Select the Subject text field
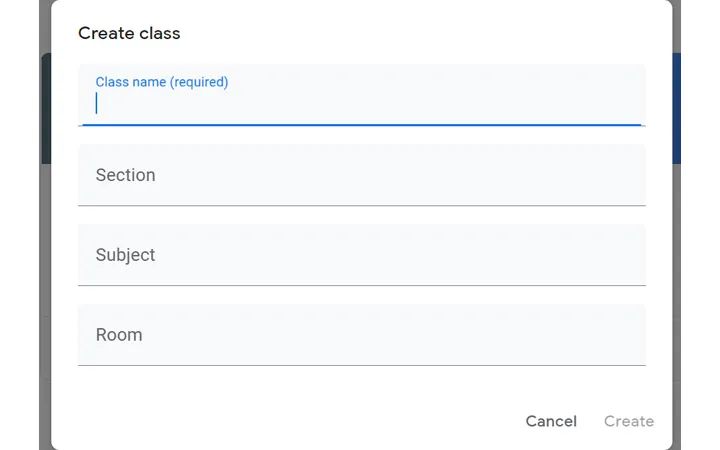This screenshot has height=450, width=720. [360, 255]
